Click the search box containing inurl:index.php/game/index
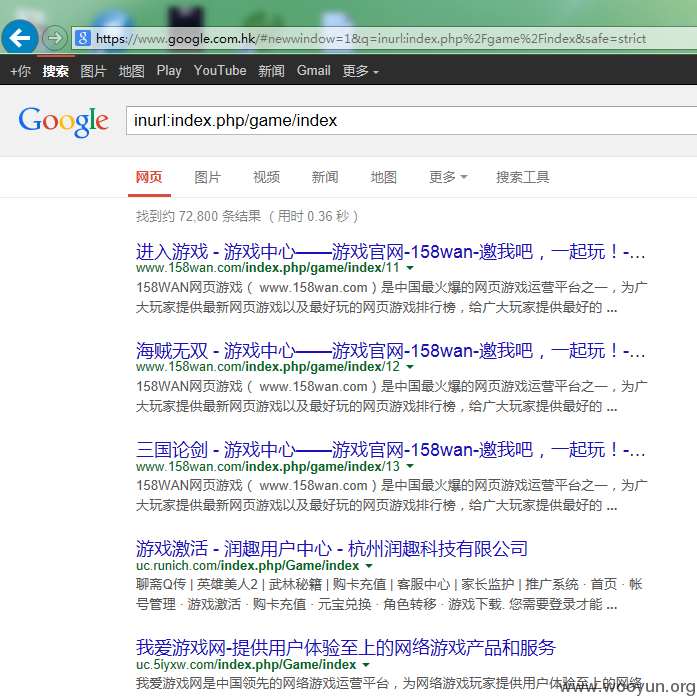The height and width of the screenshot is (696, 697). (411, 120)
